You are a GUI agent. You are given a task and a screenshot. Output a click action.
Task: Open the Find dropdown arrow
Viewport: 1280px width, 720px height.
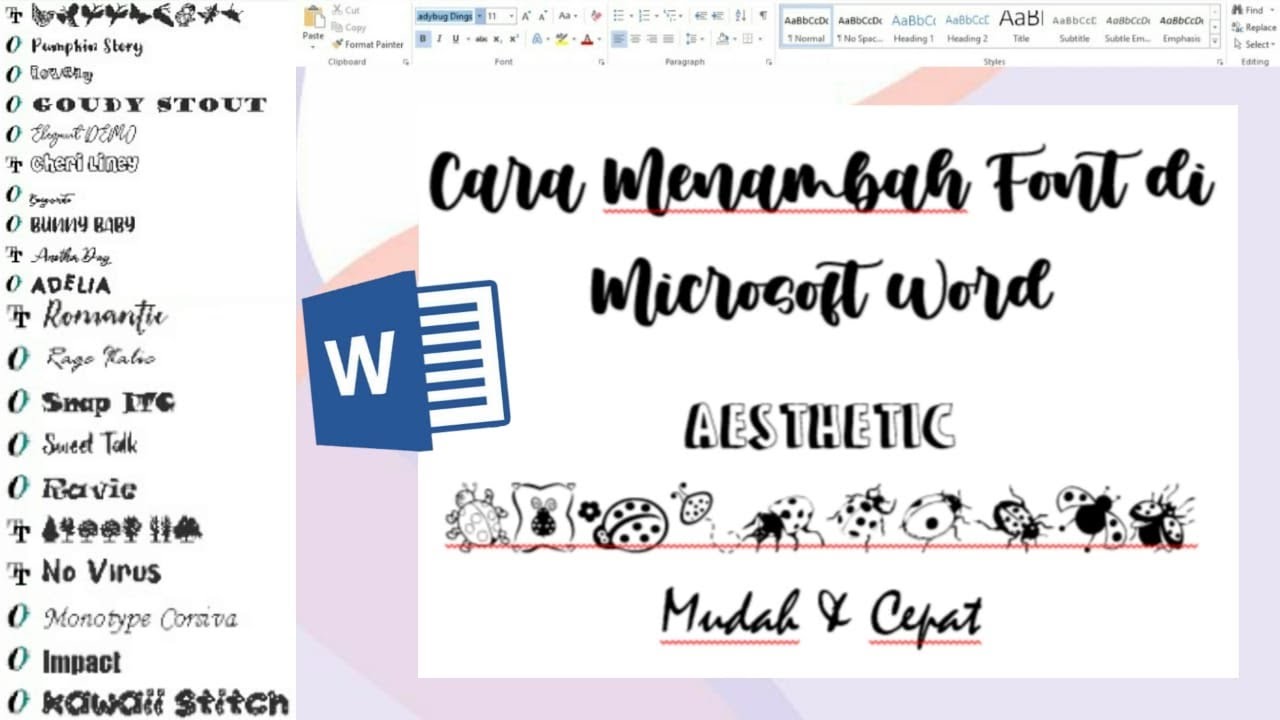click(x=1270, y=10)
